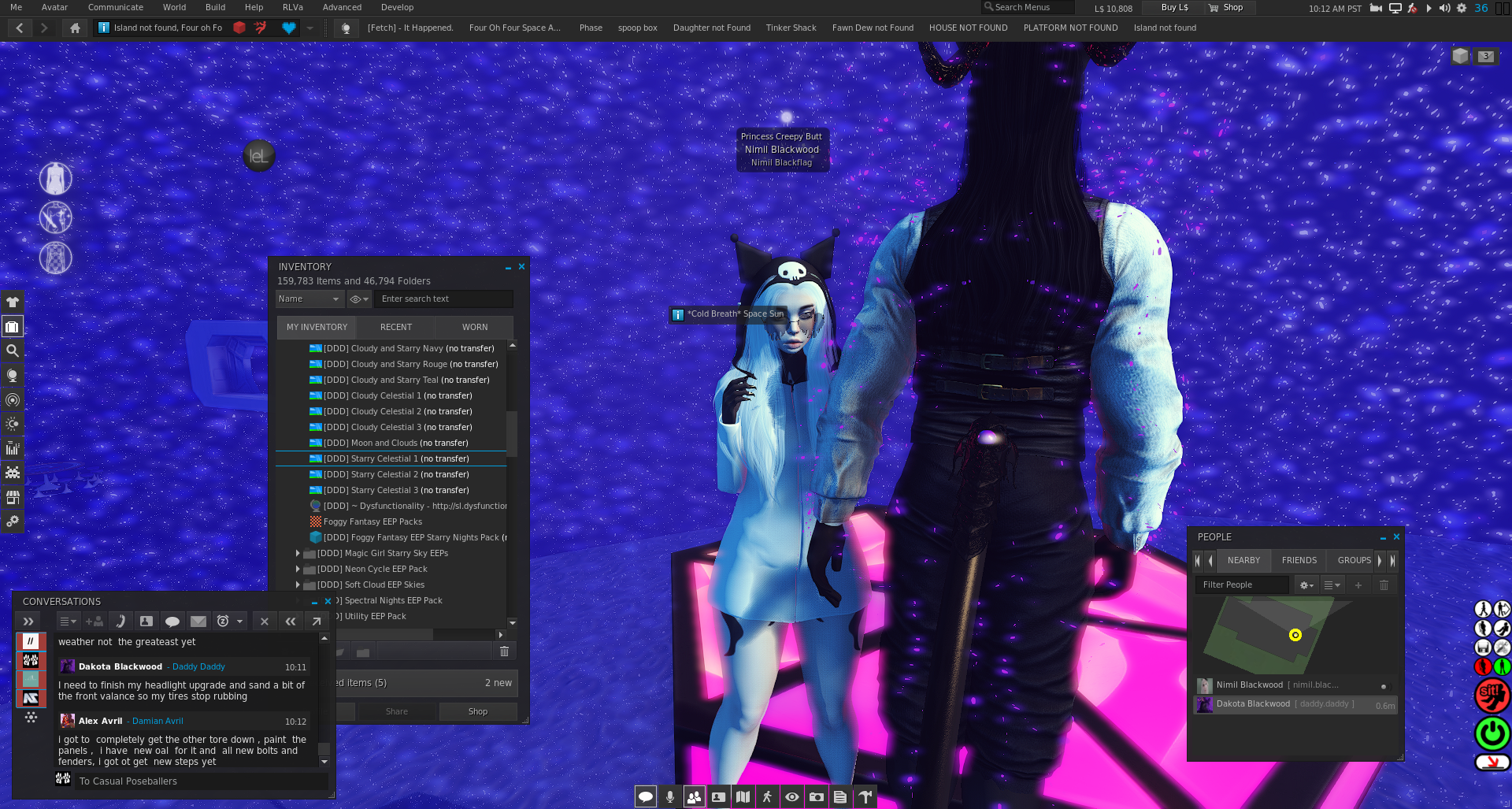1512x809 pixels.
Task: Open the gear options dropdown in People
Action: tap(1306, 585)
